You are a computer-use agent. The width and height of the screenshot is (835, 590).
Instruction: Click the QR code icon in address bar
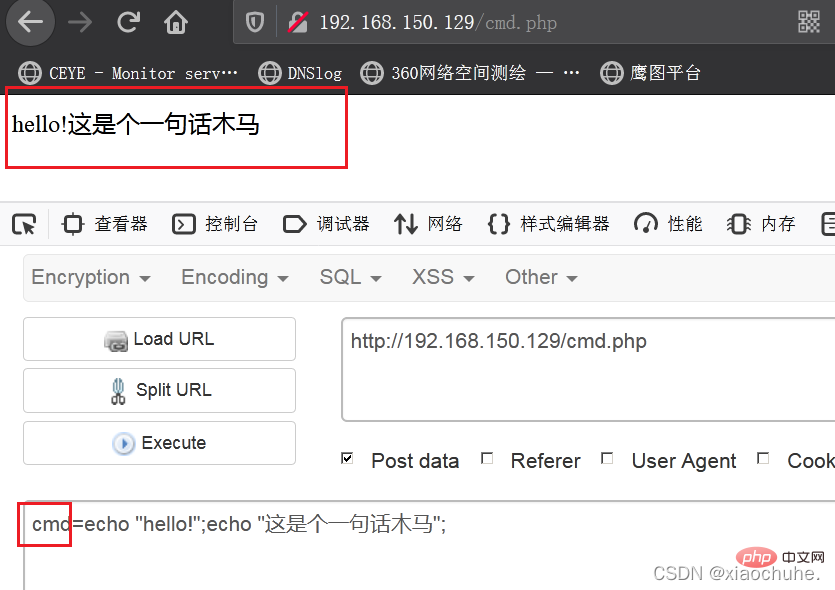pyautogui.click(x=808, y=22)
